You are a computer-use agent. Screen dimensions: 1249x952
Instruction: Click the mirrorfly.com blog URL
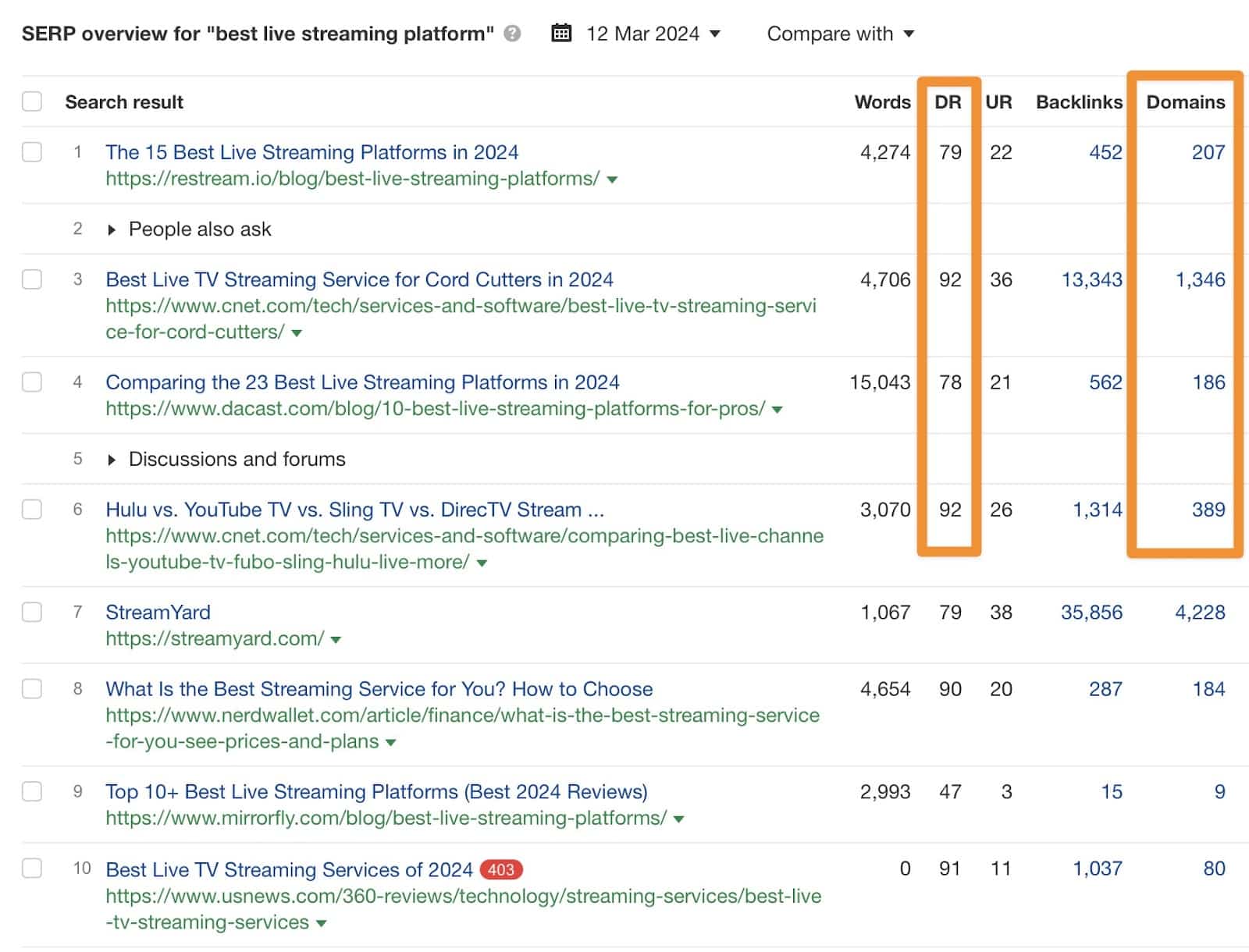click(386, 819)
